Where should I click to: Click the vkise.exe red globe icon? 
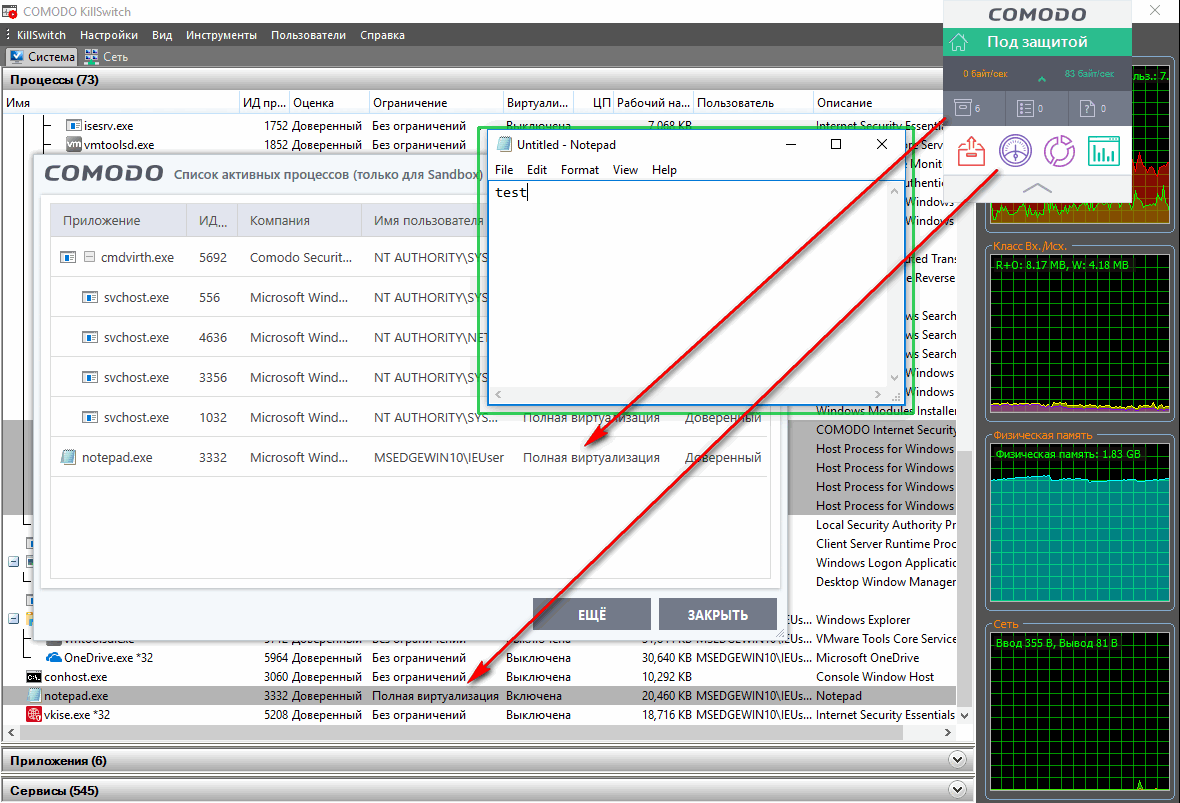tap(34, 715)
